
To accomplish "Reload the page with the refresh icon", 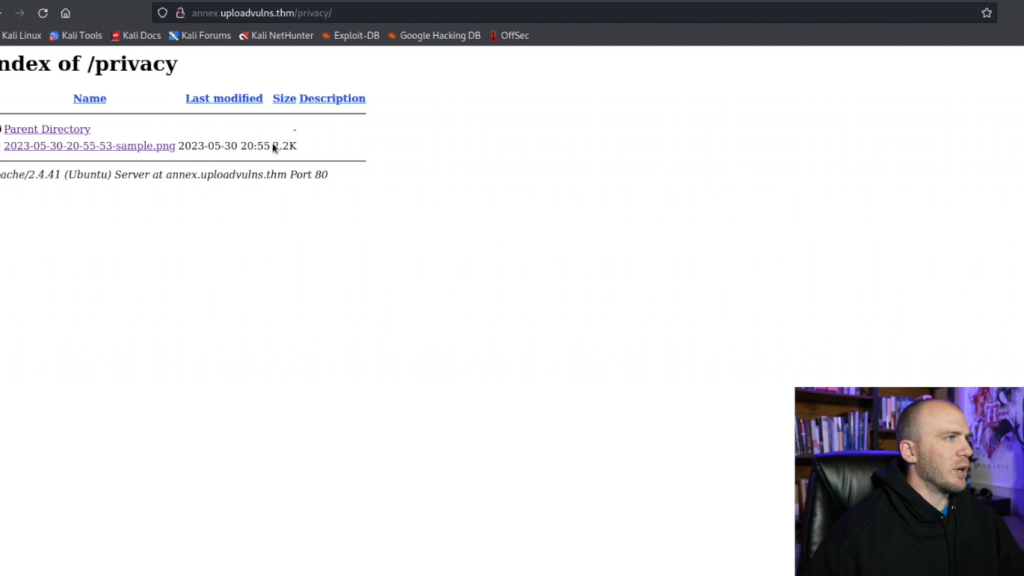I will tap(42, 13).
